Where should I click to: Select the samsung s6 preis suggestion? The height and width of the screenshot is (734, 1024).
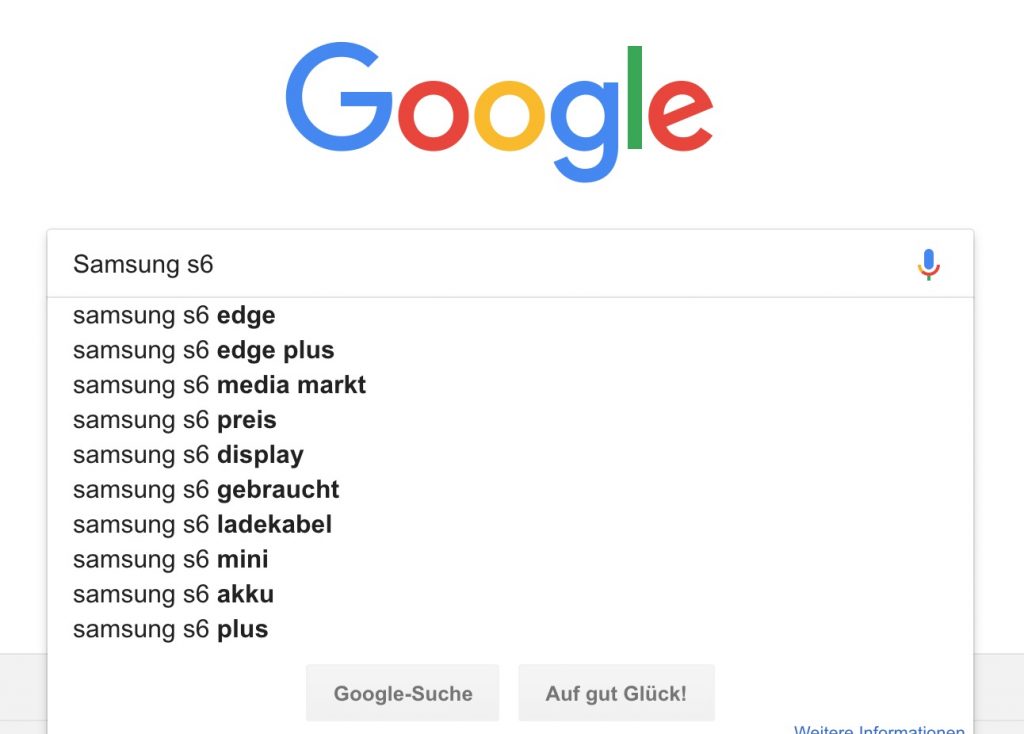tap(175, 420)
